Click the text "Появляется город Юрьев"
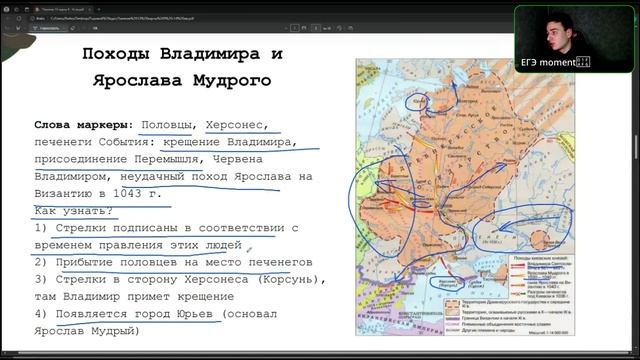This screenshot has height=360, width=640. pos(134,314)
